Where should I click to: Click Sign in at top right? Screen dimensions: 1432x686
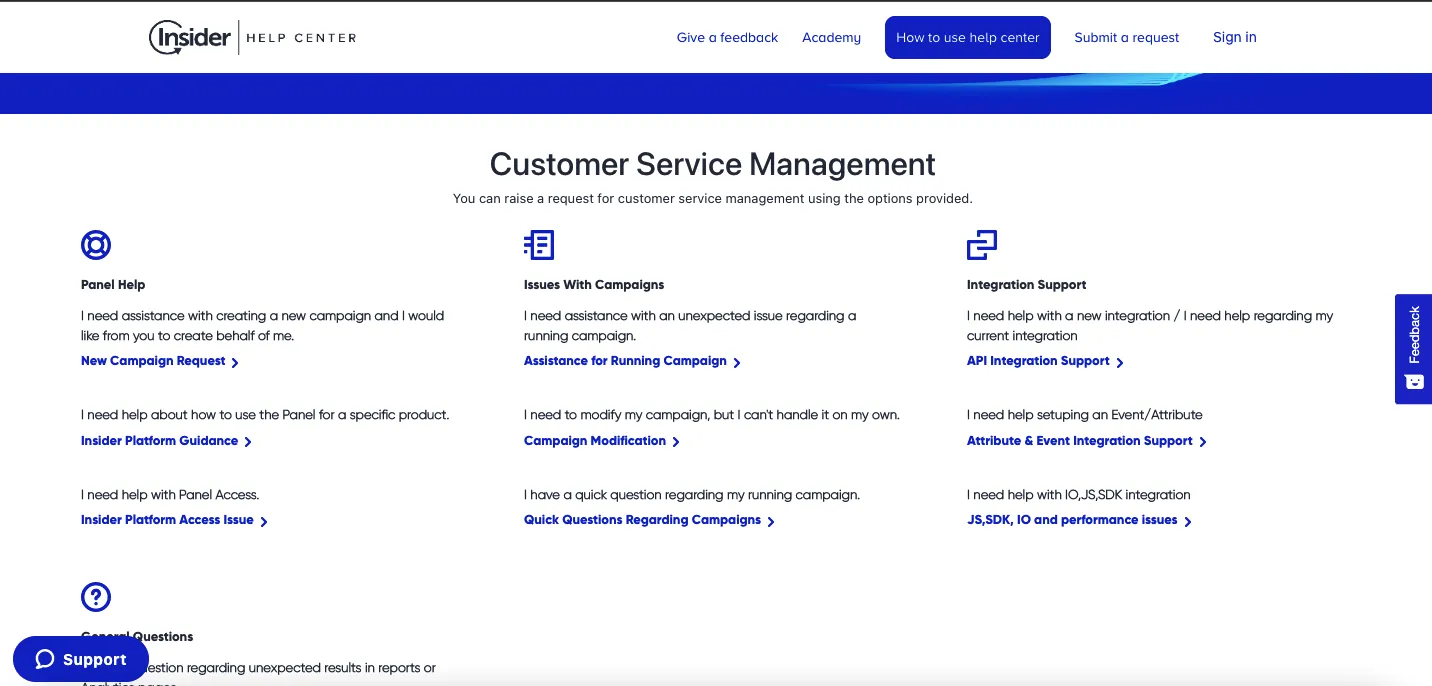1235,37
